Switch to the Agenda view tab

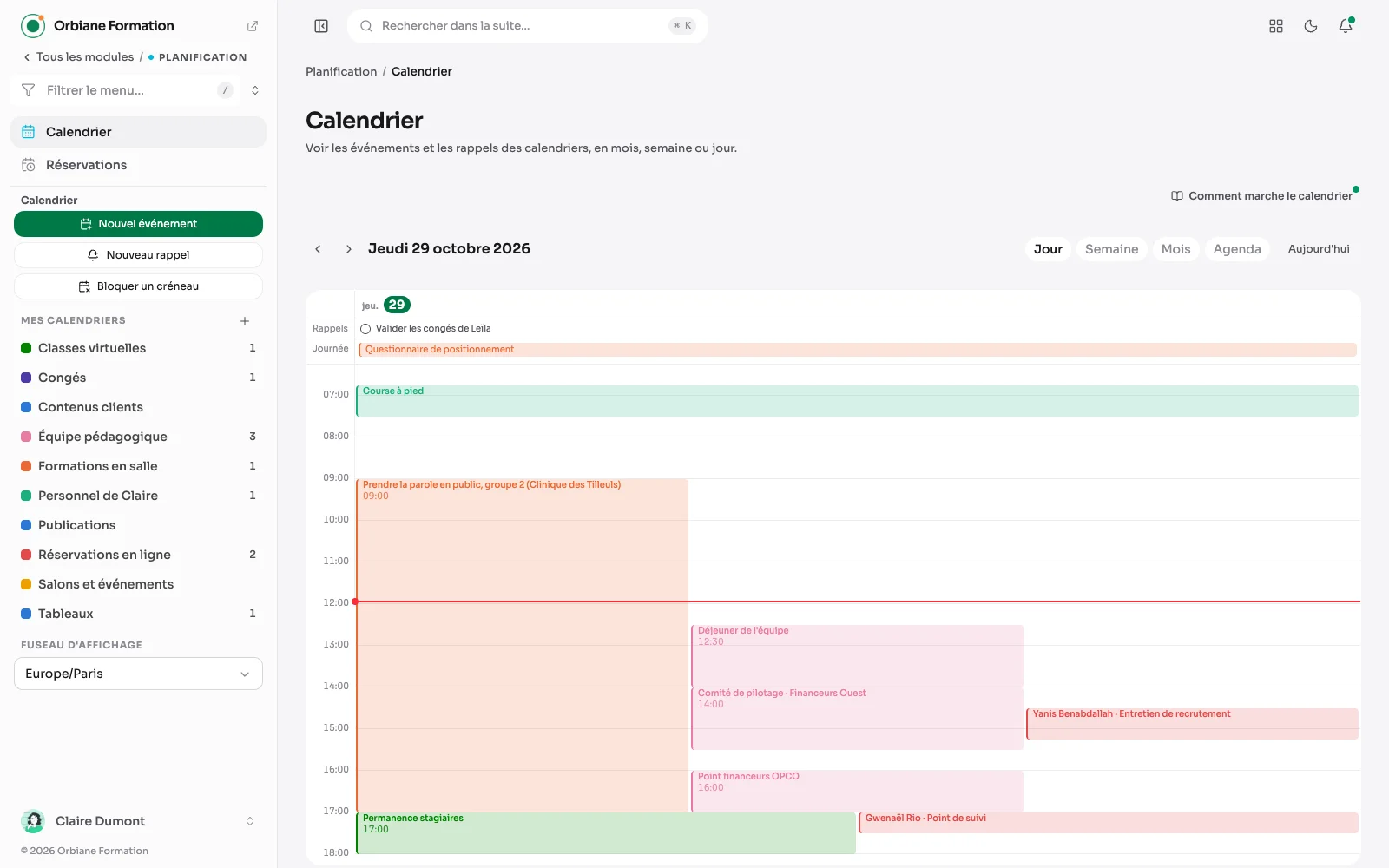1237,249
